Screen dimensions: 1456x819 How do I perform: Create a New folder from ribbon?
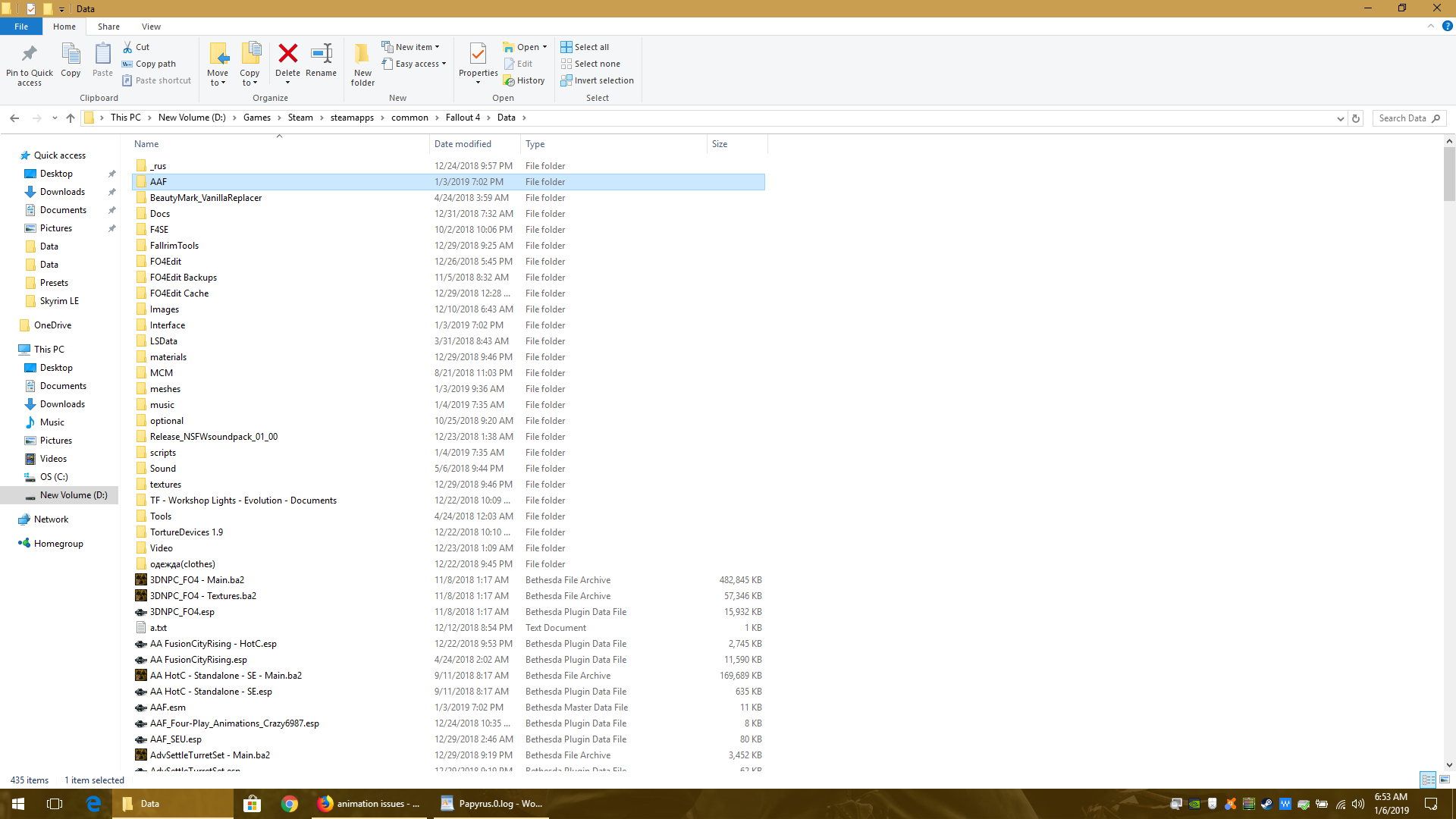click(362, 64)
